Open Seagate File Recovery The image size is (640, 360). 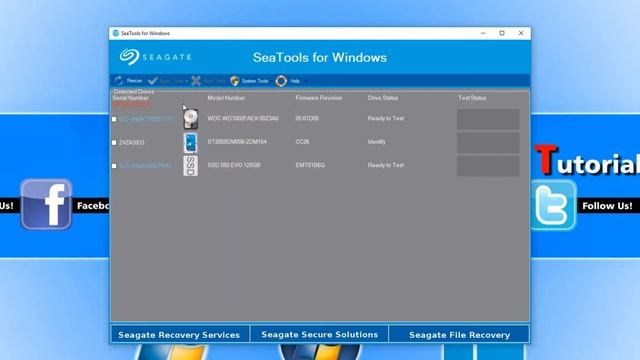pyautogui.click(x=460, y=335)
